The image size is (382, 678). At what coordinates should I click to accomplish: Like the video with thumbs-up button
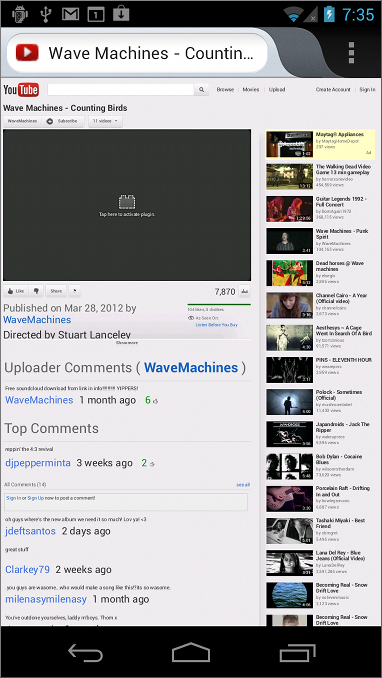[16, 291]
